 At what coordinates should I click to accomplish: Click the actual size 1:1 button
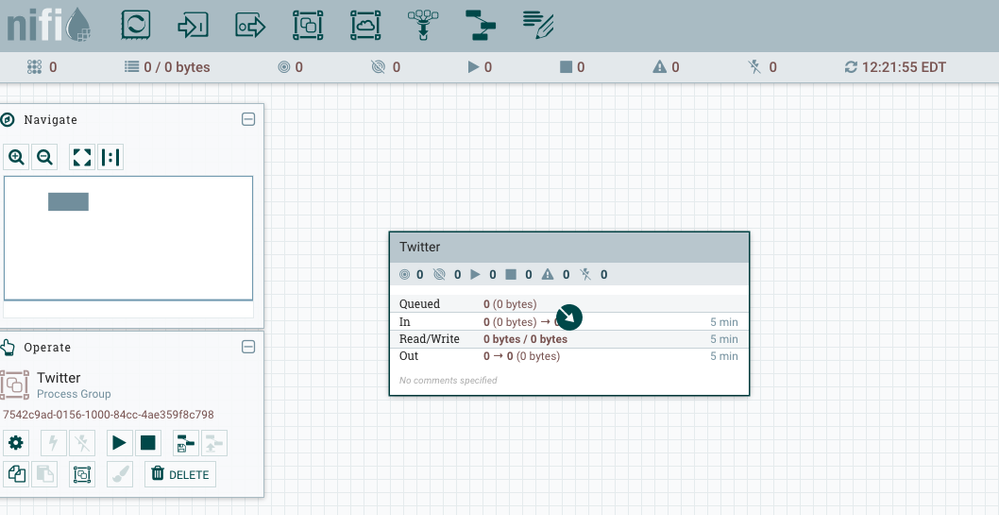[110, 157]
